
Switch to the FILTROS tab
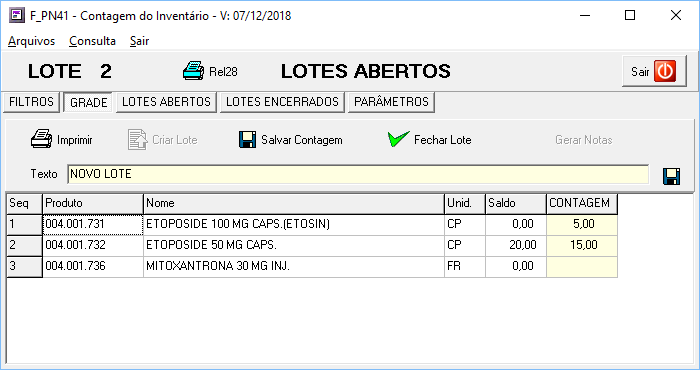pos(31,102)
